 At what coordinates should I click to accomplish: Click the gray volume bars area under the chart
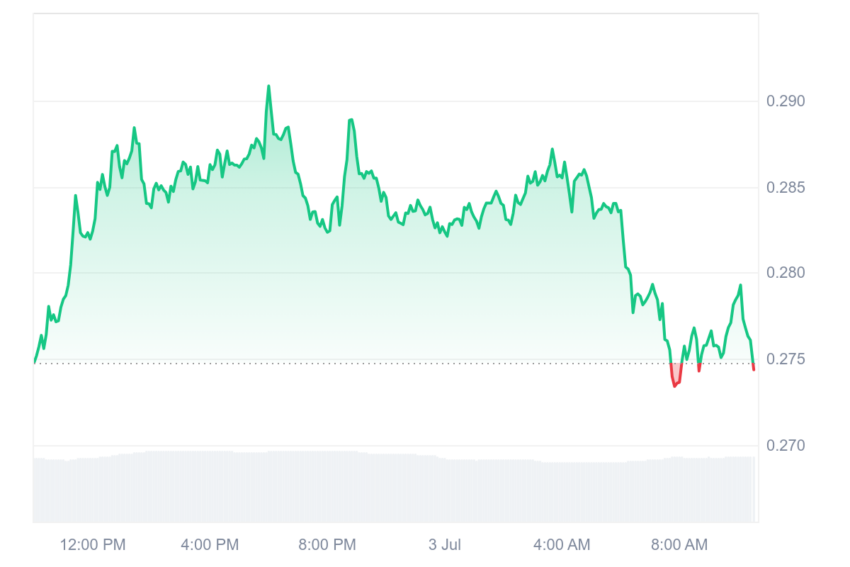click(394, 487)
